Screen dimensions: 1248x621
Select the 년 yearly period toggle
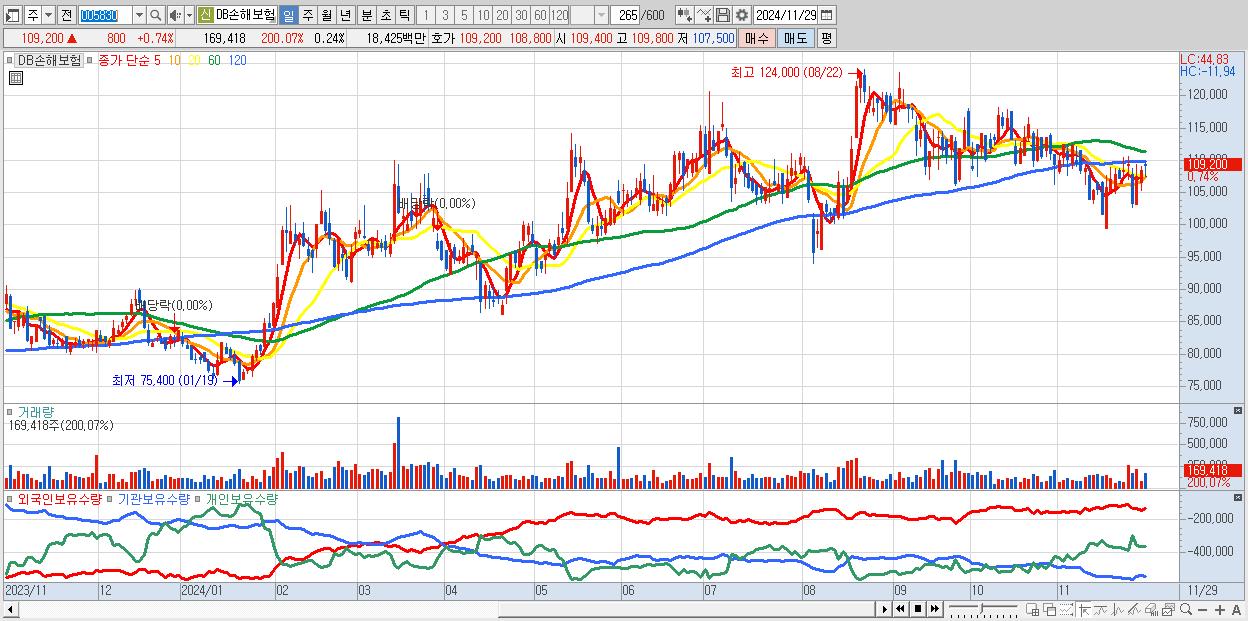pyautogui.click(x=345, y=15)
